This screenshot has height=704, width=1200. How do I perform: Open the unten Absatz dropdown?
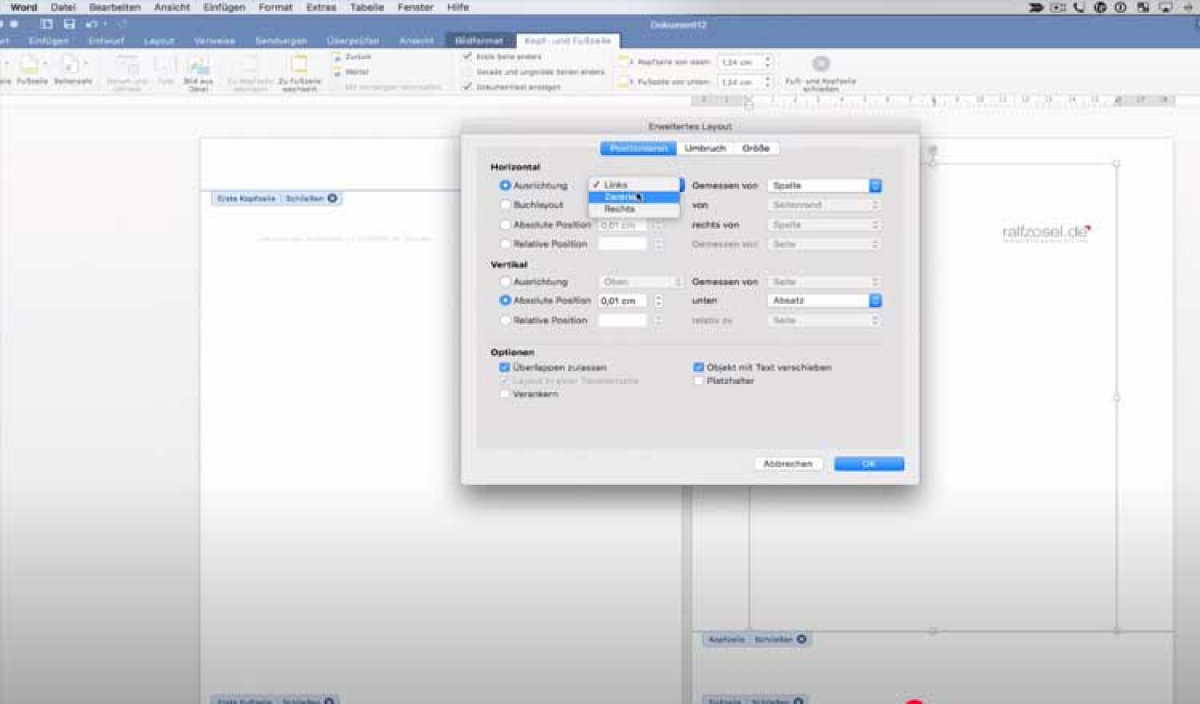[x=825, y=300]
